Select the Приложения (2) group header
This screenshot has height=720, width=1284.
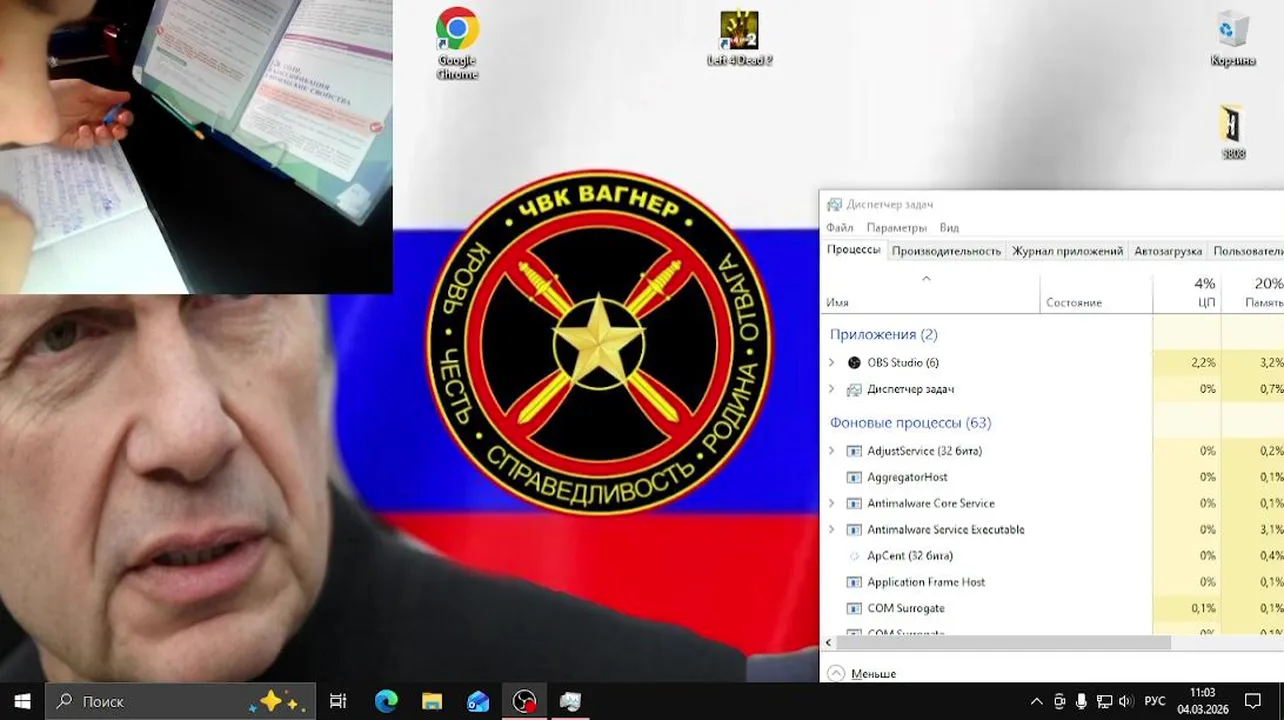point(884,334)
